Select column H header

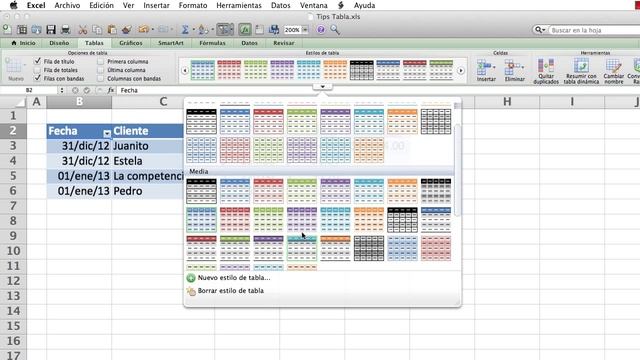point(507,102)
